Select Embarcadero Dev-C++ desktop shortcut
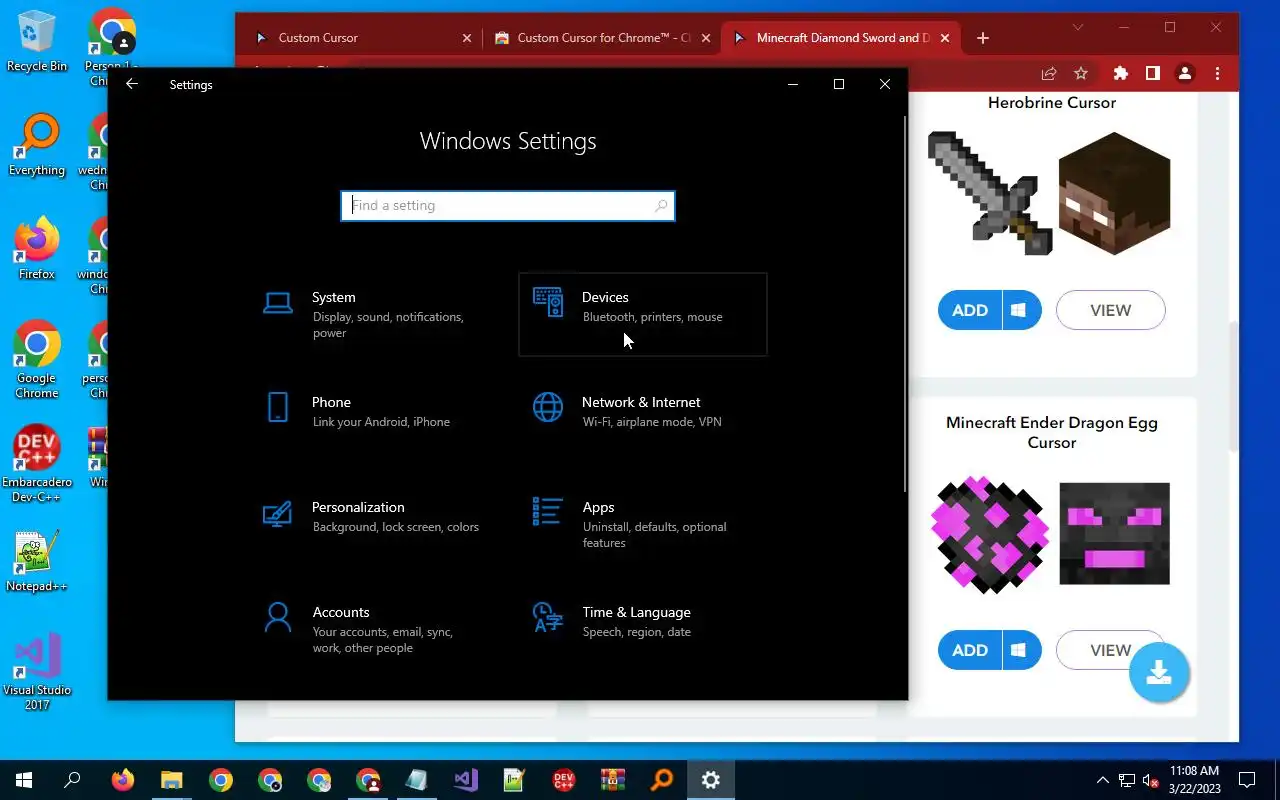Image resolution: width=1280 pixels, height=800 pixels. (37, 465)
